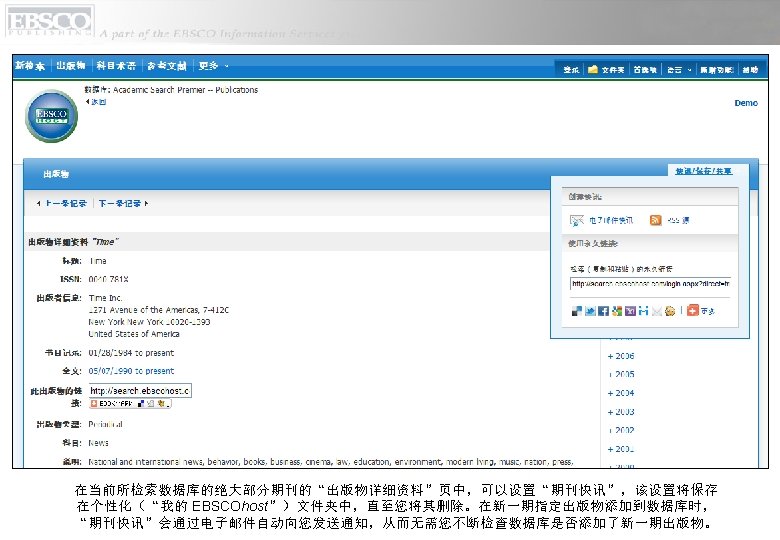Click the 出版物 section header

pos(56,174)
